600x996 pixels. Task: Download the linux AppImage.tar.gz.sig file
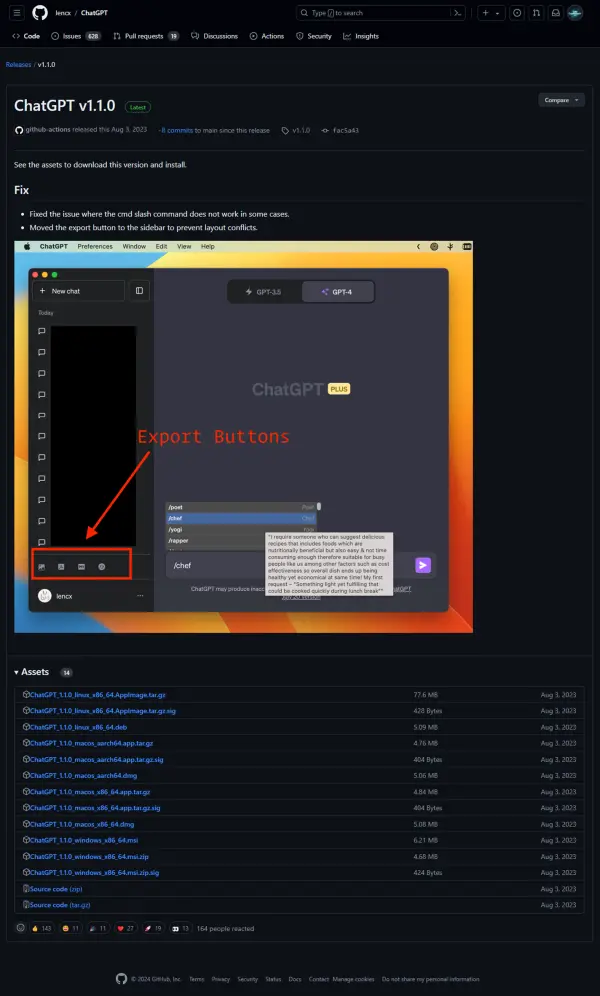click(103, 711)
